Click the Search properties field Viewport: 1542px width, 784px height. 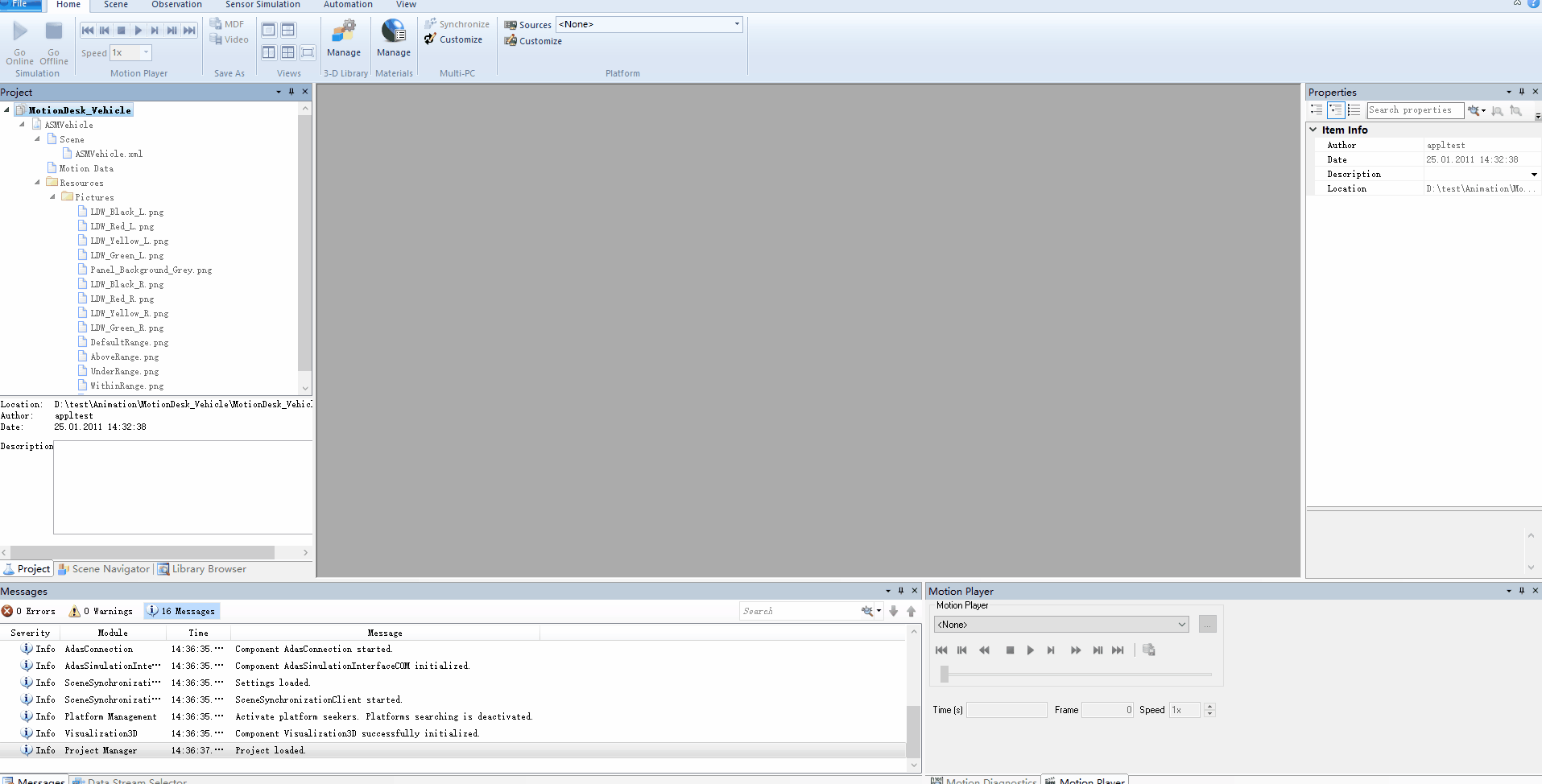(x=1416, y=110)
